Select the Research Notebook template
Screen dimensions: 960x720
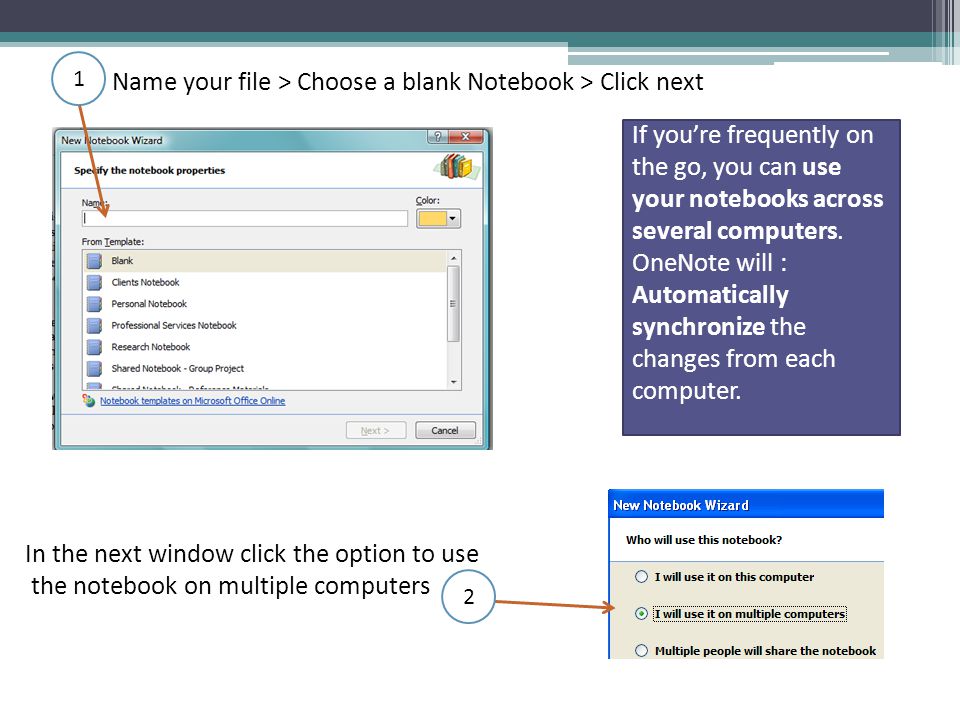tap(266, 347)
